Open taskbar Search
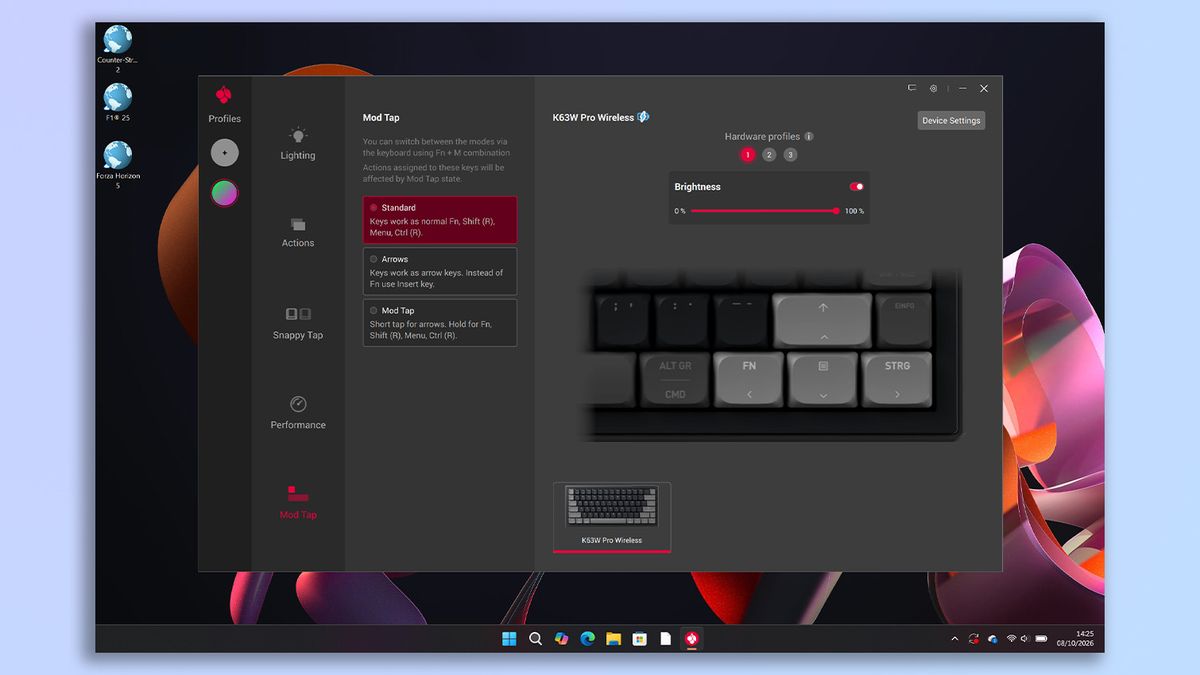 pyautogui.click(x=535, y=639)
